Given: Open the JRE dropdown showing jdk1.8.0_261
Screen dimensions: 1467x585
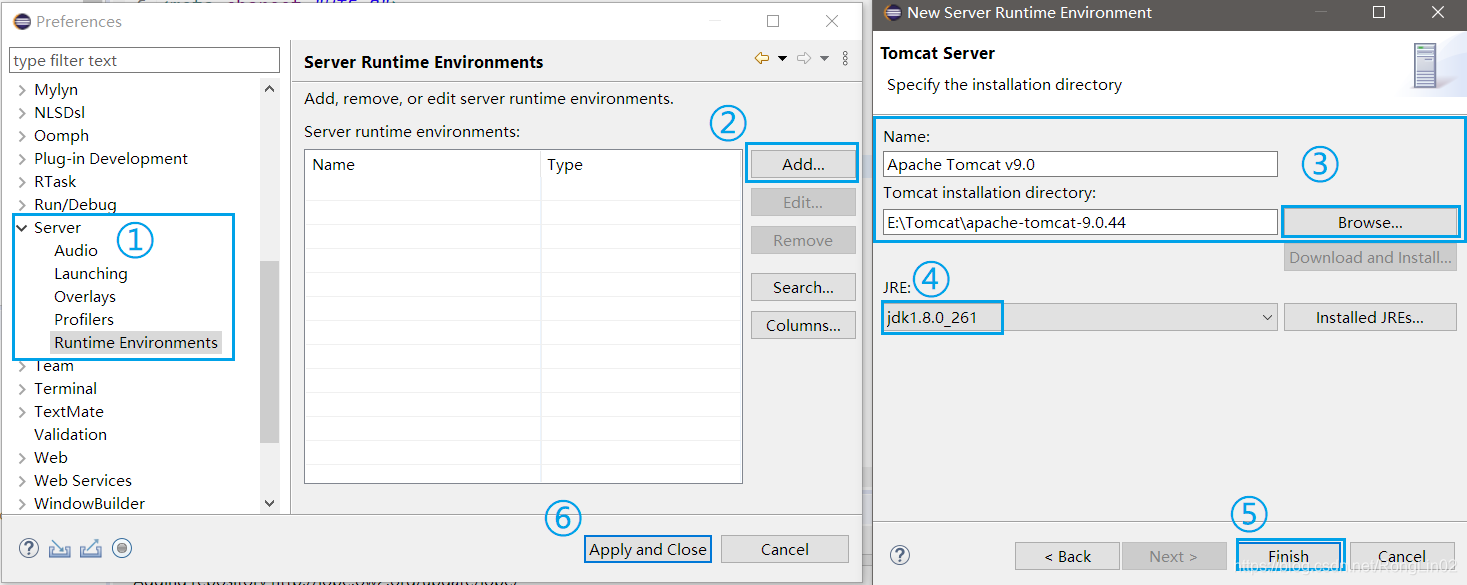Looking at the screenshot, I should (1080, 318).
